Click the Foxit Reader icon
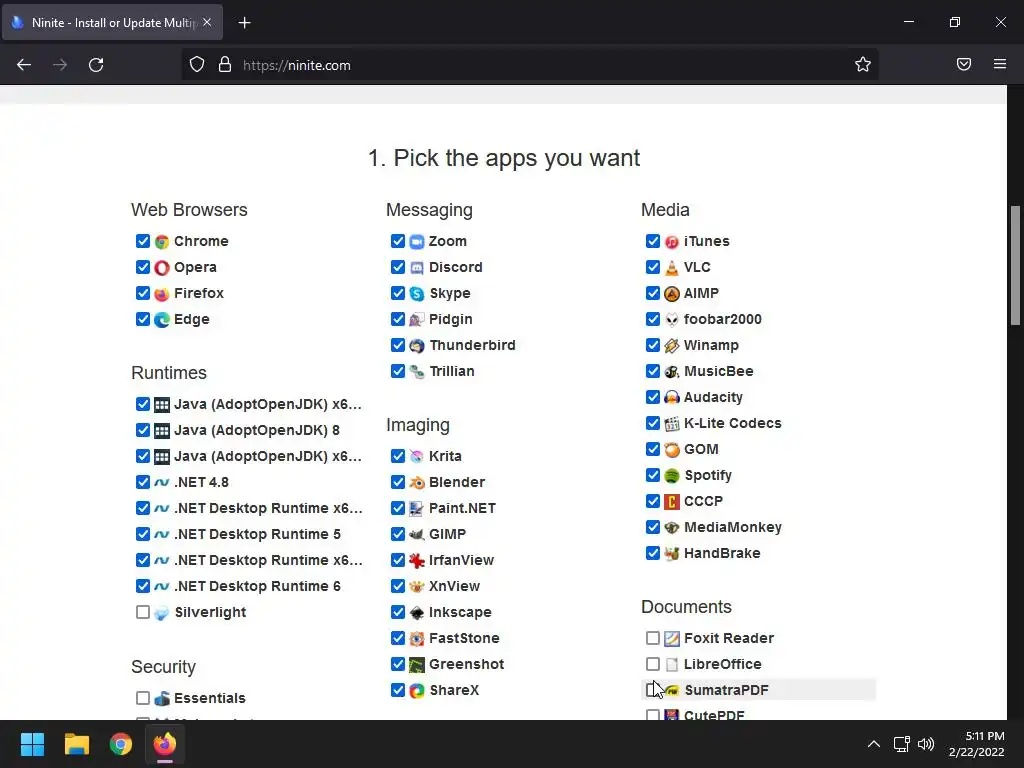1024x768 pixels. (672, 639)
